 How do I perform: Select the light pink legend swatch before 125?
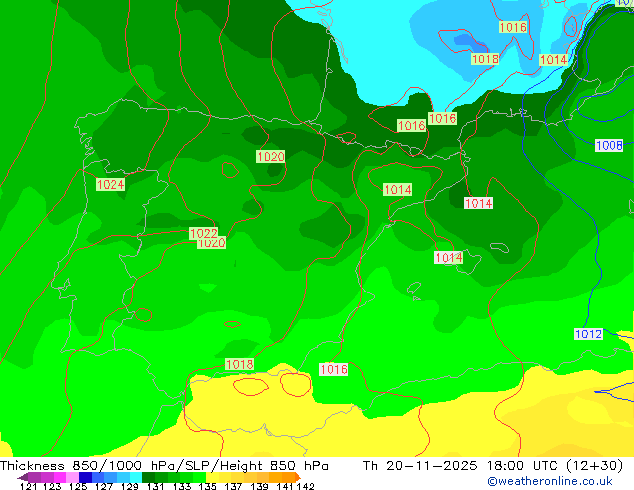coord(72,477)
